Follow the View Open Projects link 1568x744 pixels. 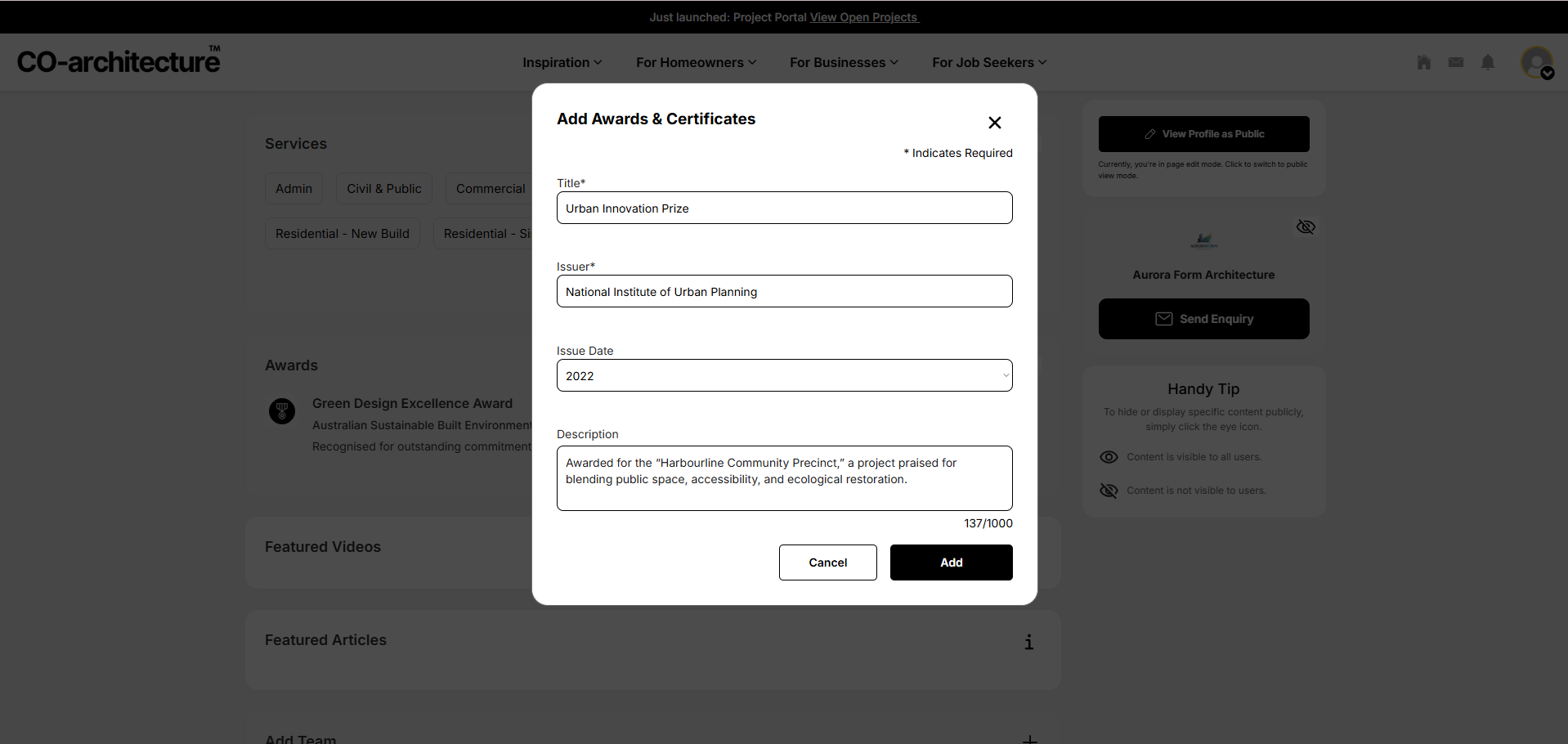pos(864,17)
